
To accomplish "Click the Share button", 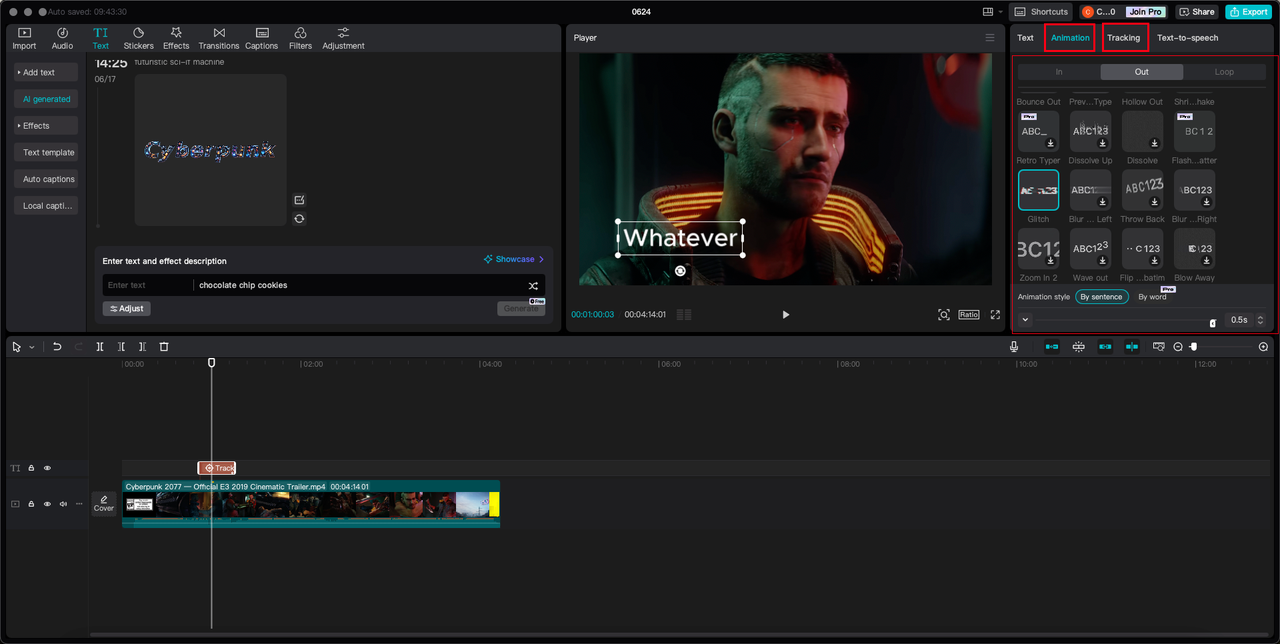I will click(x=1197, y=12).
